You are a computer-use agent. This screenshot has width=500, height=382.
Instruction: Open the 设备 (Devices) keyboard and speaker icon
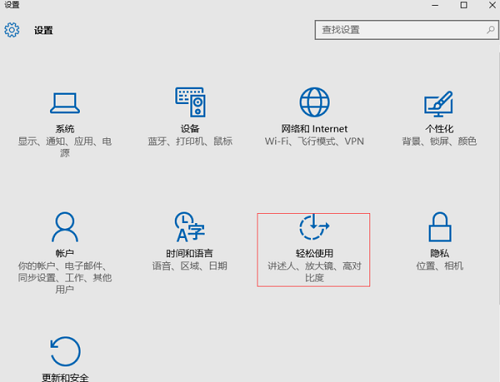tap(190, 102)
